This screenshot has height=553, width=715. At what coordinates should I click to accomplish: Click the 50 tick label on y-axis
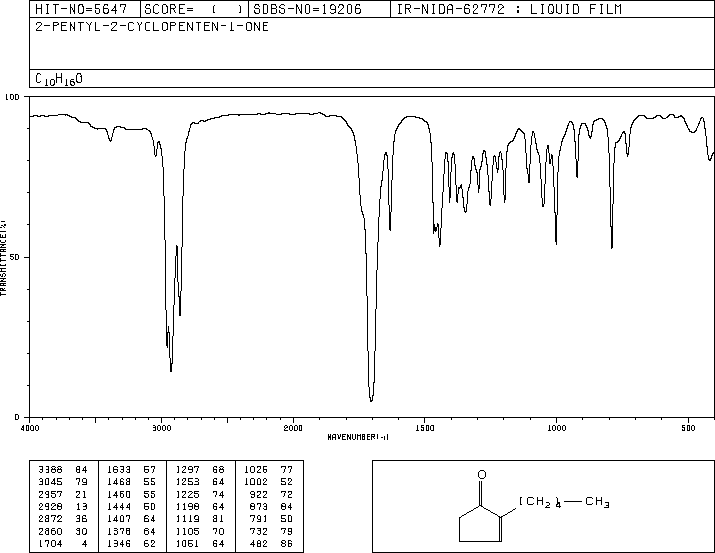(15, 258)
